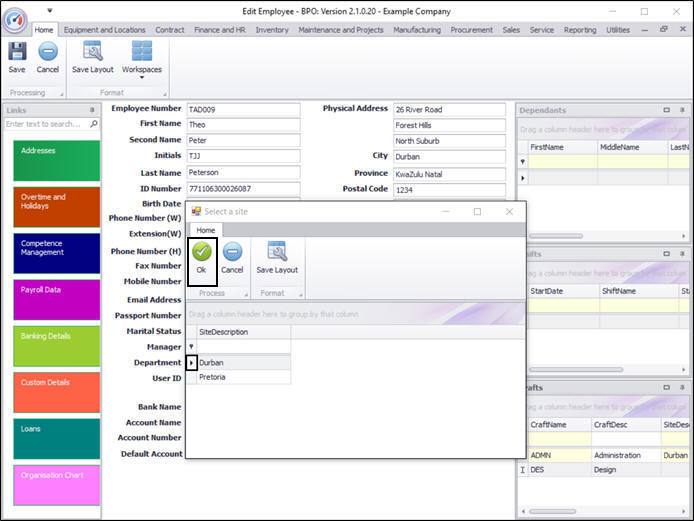
Task: Click the FirstName column header in Dependants
Action: [x=562, y=147]
